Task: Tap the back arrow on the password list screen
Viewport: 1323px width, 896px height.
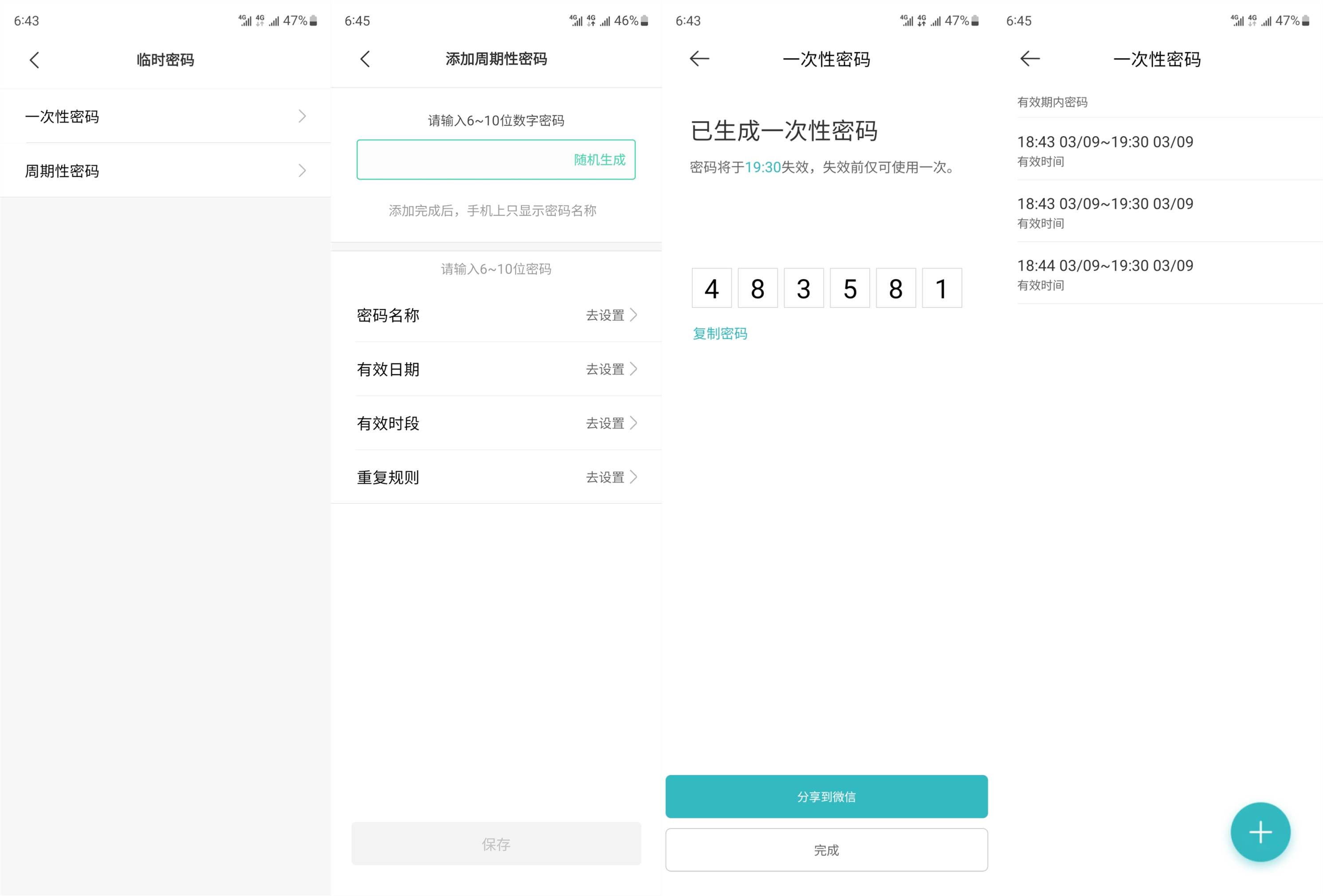Action: [x=1030, y=59]
